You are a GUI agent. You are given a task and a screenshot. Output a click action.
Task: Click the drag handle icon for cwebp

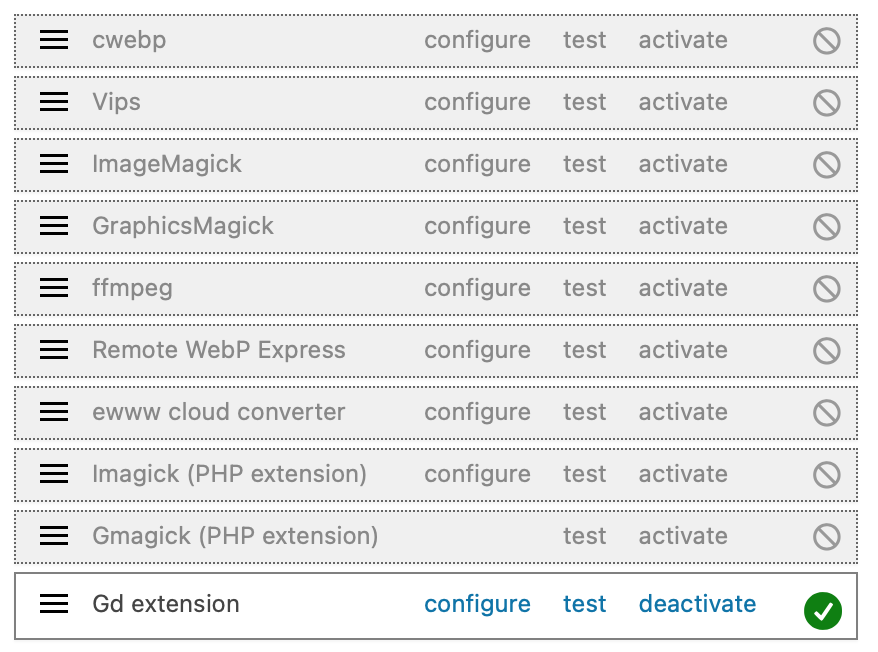click(54, 40)
